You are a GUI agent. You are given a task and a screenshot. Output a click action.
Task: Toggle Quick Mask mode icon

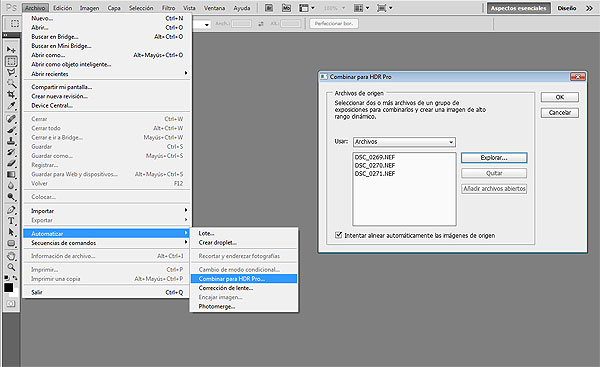11,304
